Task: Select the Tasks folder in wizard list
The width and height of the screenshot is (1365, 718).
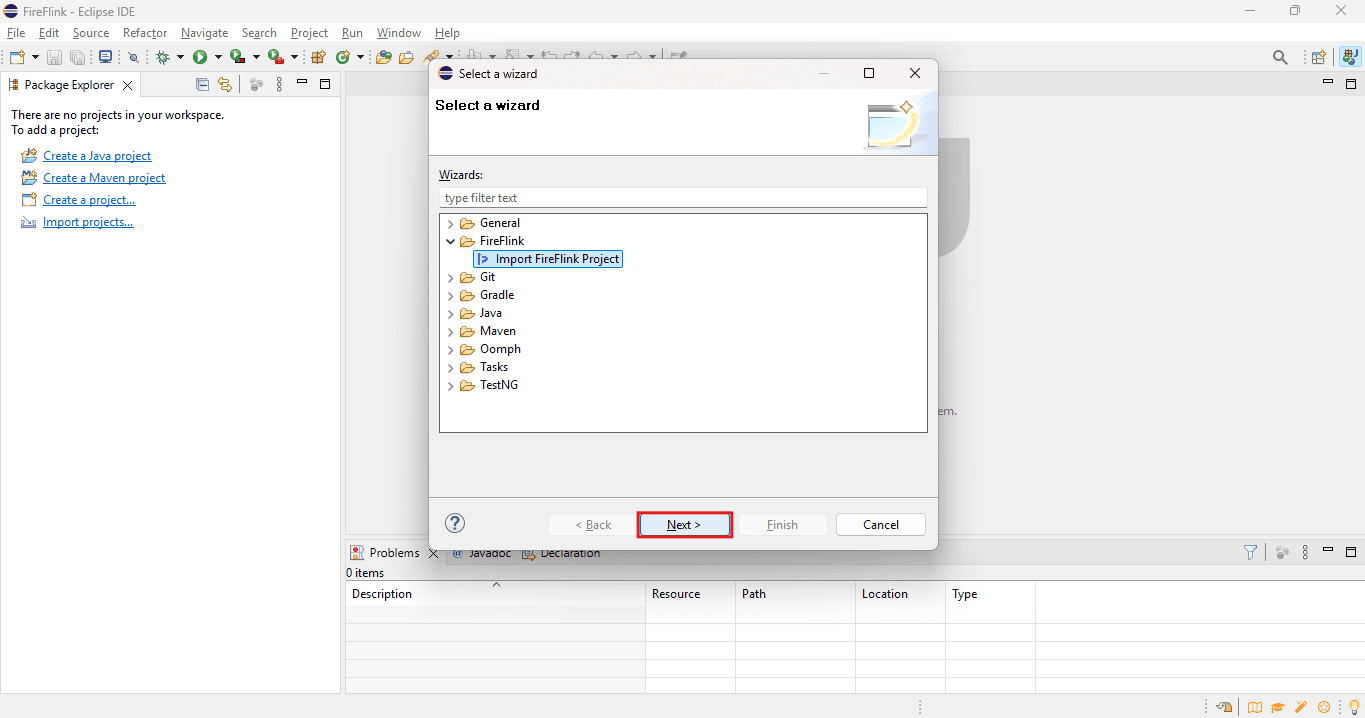Action: pyautogui.click(x=494, y=367)
